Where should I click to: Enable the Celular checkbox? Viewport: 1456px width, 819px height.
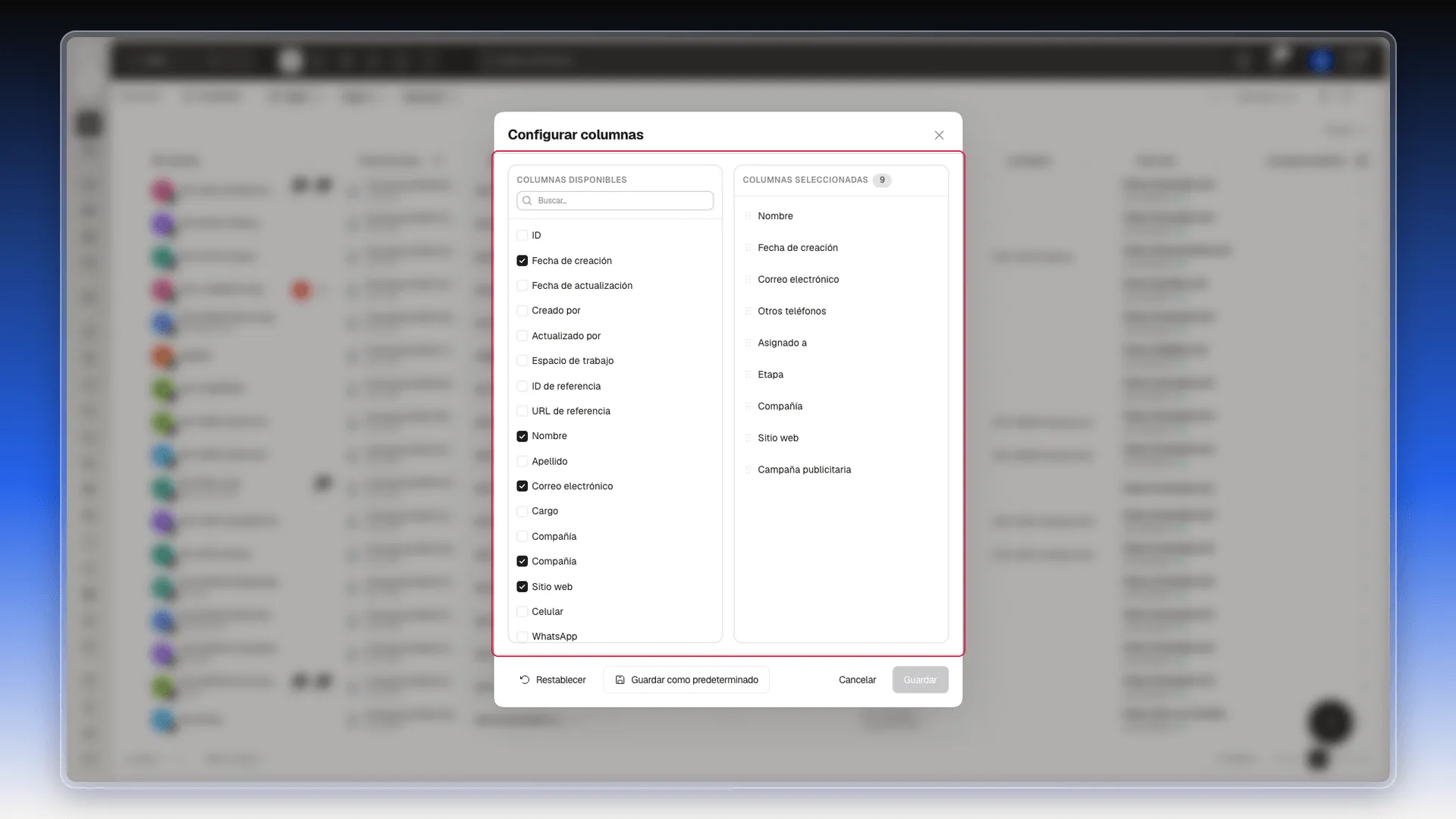[522, 612]
